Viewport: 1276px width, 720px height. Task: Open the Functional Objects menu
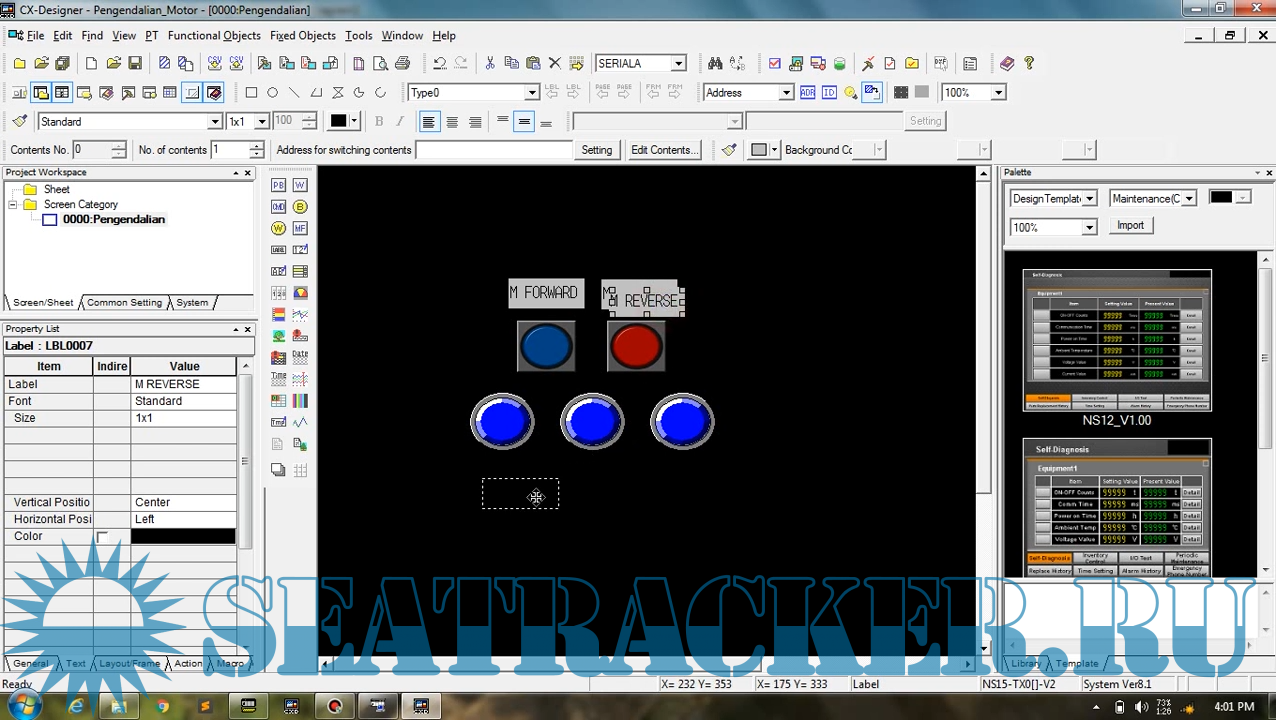coord(214,36)
